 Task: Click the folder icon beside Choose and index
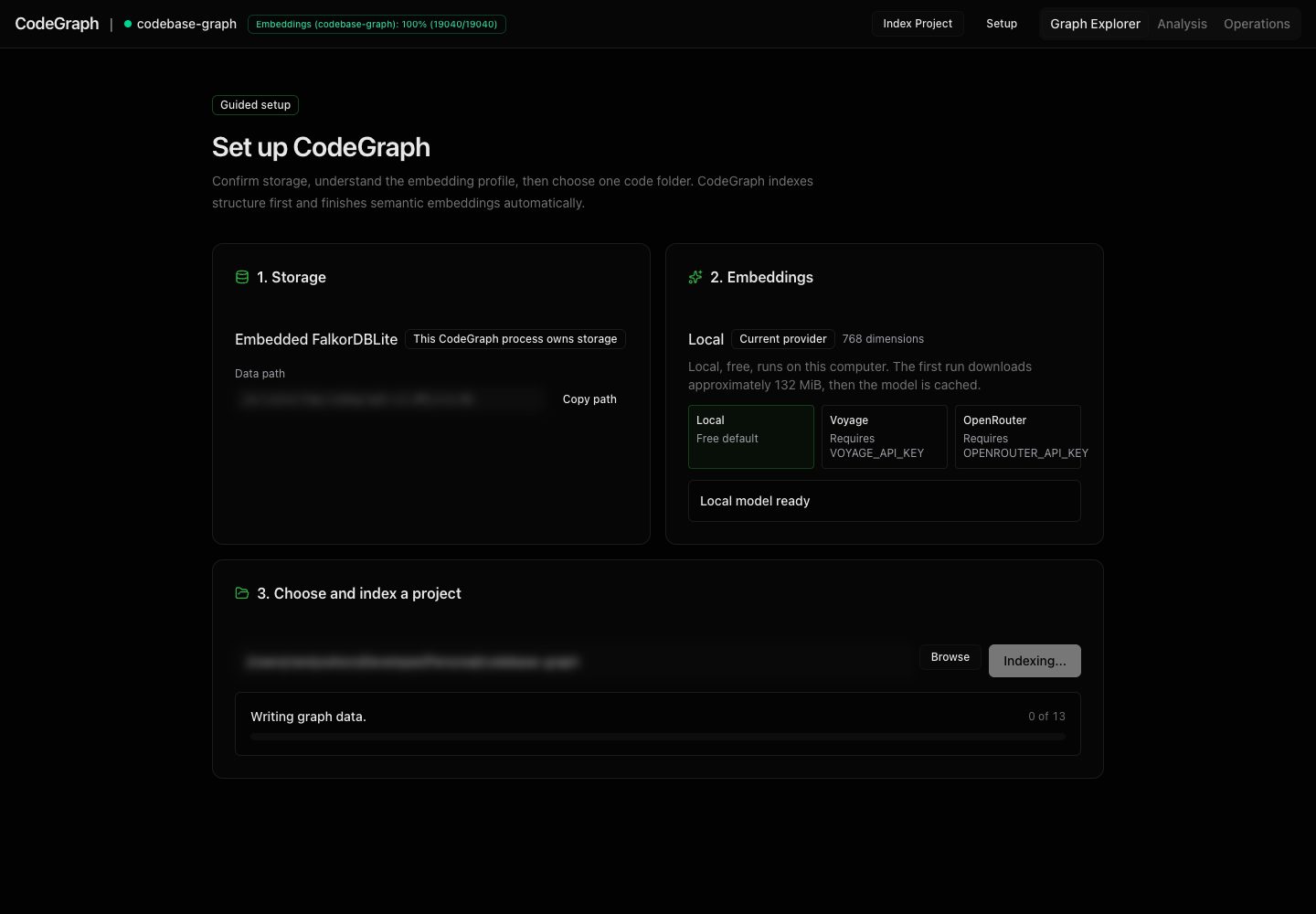[x=242, y=593]
